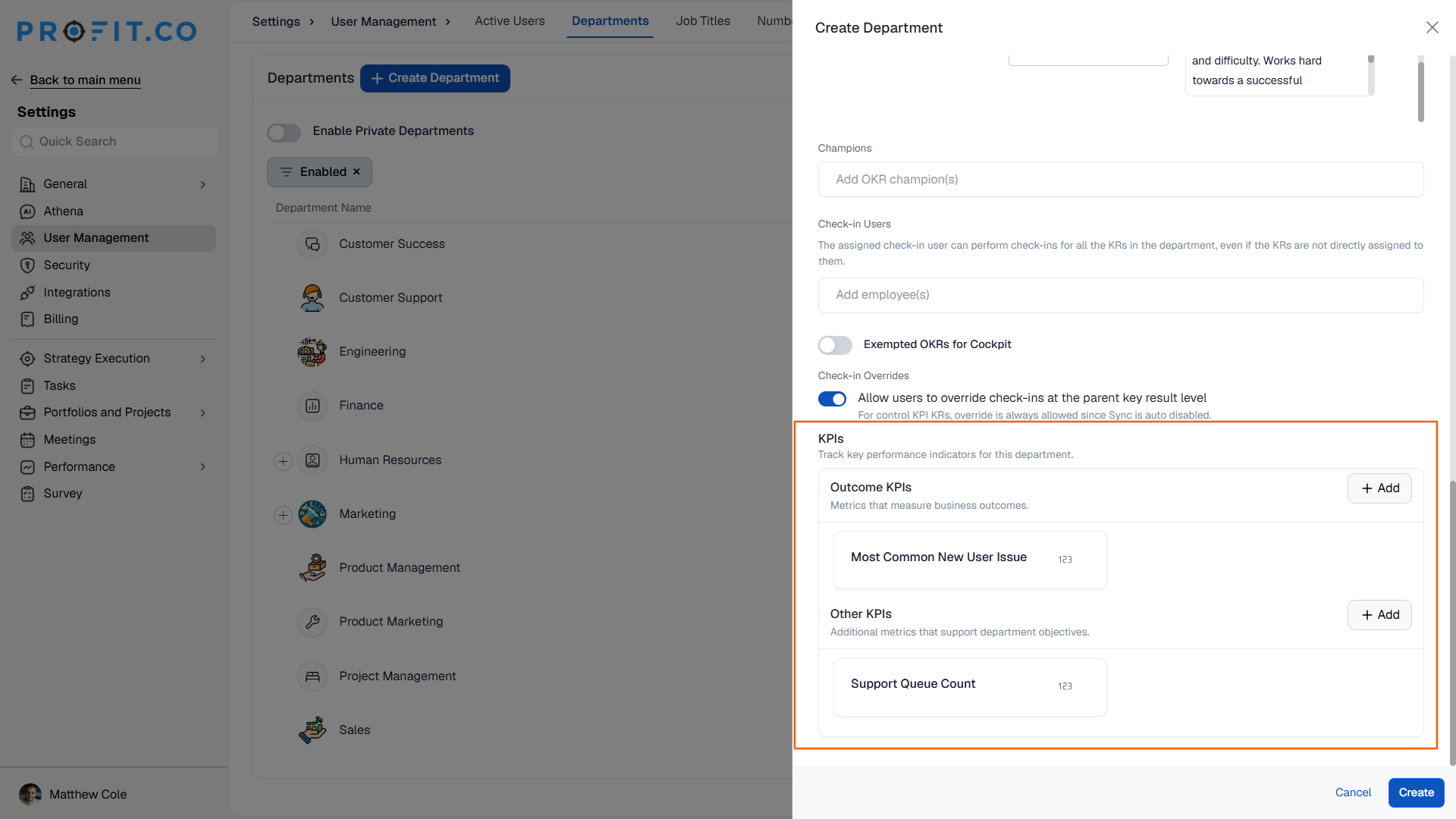This screenshot has height=819, width=1456.
Task: Add an Outcome KPI
Action: point(1379,488)
